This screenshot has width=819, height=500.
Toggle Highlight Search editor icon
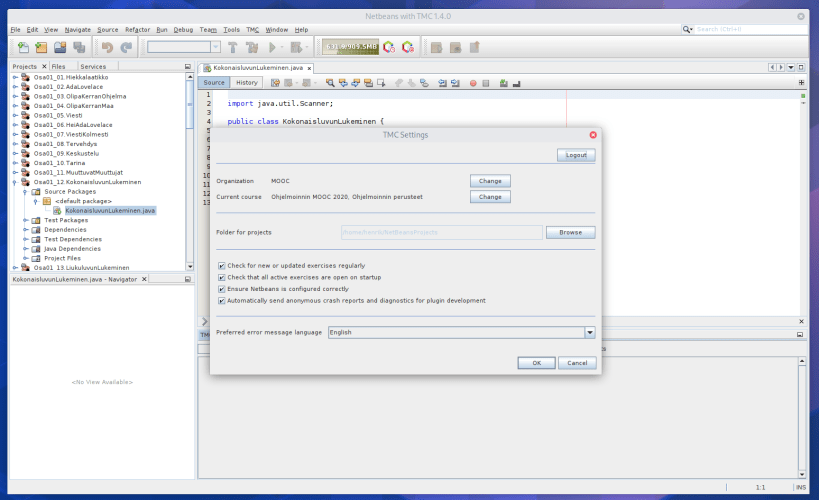pos(368,83)
